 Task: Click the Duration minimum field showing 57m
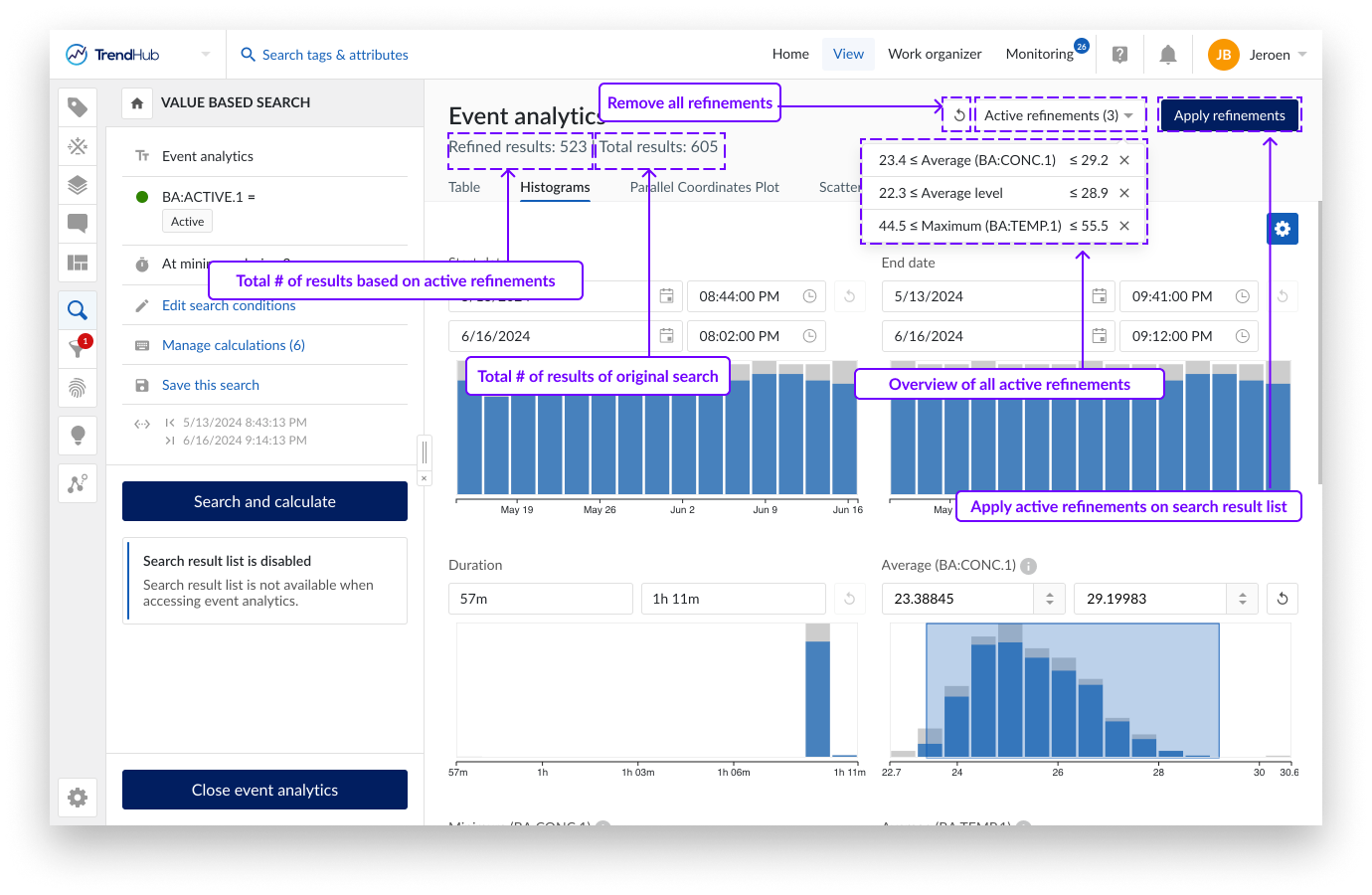(x=540, y=599)
